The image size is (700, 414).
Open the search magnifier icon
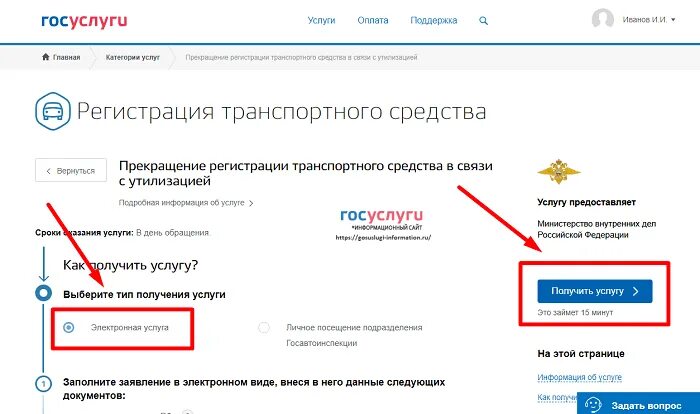(483, 21)
